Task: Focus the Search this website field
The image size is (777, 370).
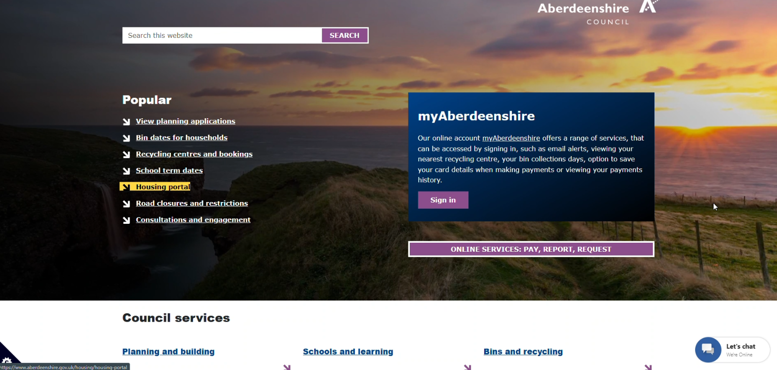Action: (x=222, y=36)
